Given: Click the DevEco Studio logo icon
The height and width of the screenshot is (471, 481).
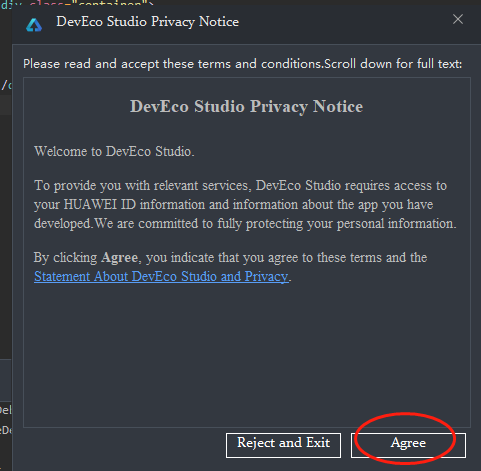Looking at the screenshot, I should click(34, 25).
